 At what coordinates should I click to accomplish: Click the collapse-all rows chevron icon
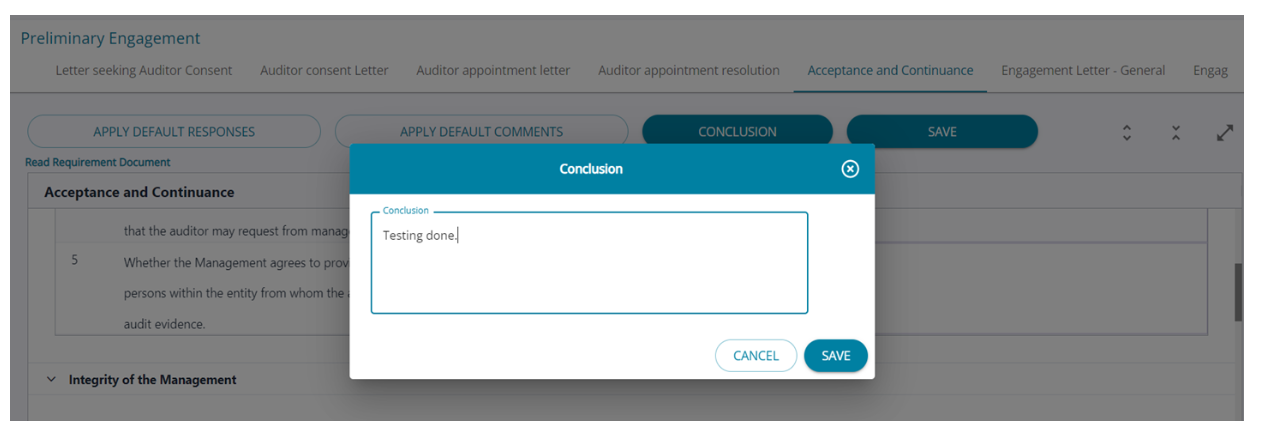[1176, 132]
